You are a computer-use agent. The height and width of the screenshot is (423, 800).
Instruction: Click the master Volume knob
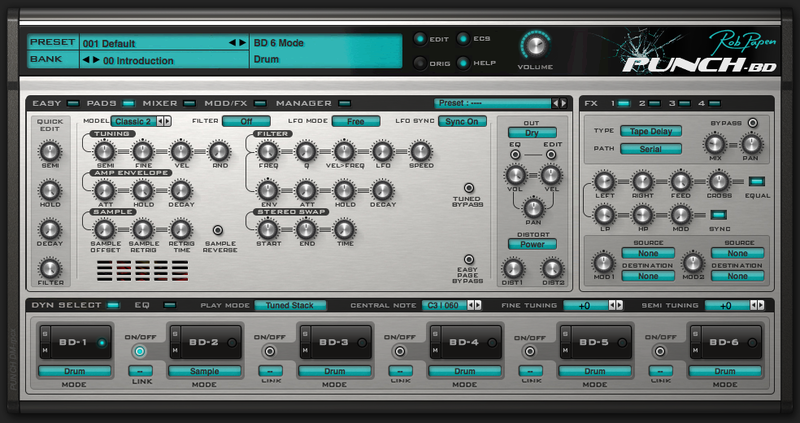(x=532, y=48)
